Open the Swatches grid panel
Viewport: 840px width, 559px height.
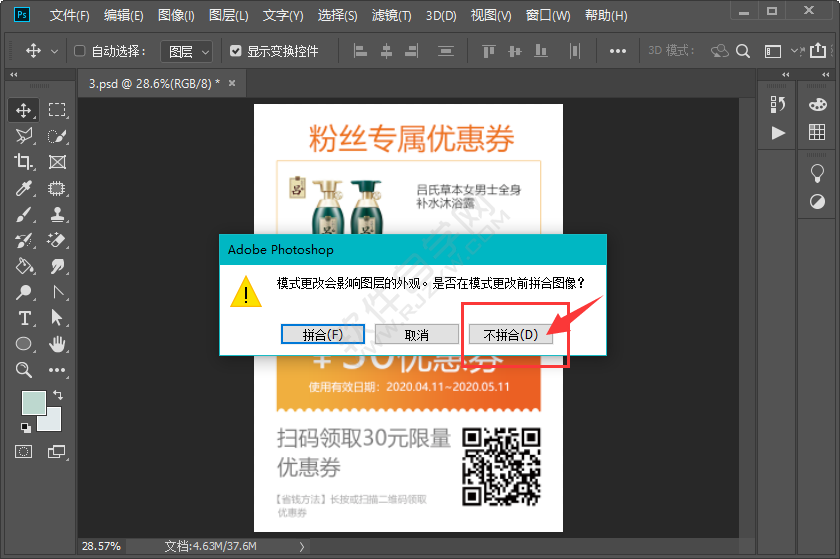tap(817, 133)
